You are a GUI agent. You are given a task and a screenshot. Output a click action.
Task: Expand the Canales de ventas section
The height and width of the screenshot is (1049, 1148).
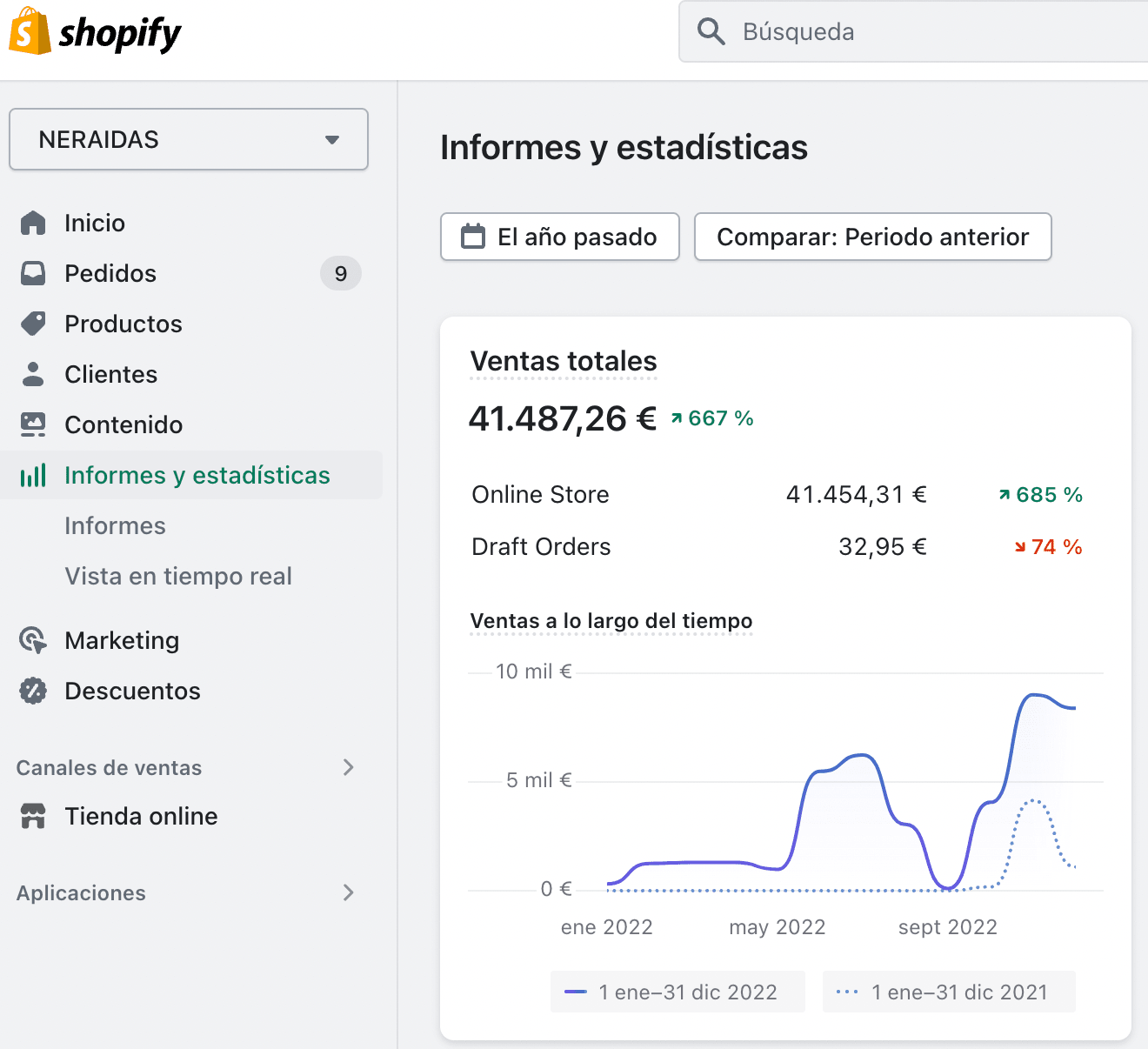(348, 767)
